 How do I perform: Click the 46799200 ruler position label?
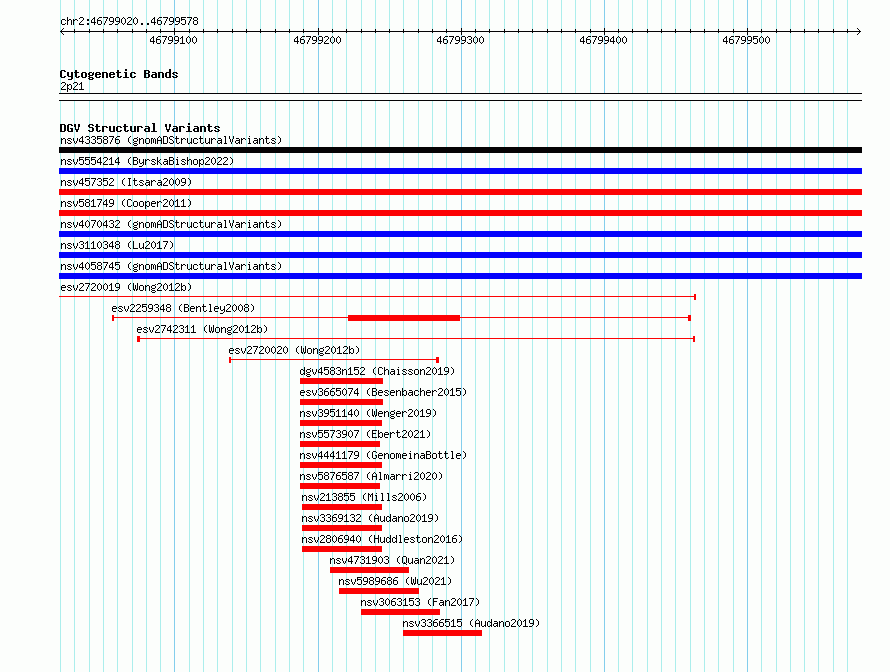click(317, 40)
